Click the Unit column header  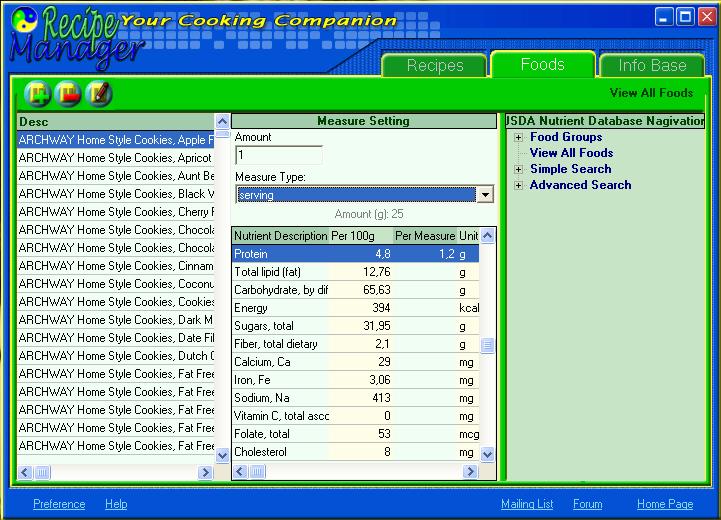click(x=469, y=236)
